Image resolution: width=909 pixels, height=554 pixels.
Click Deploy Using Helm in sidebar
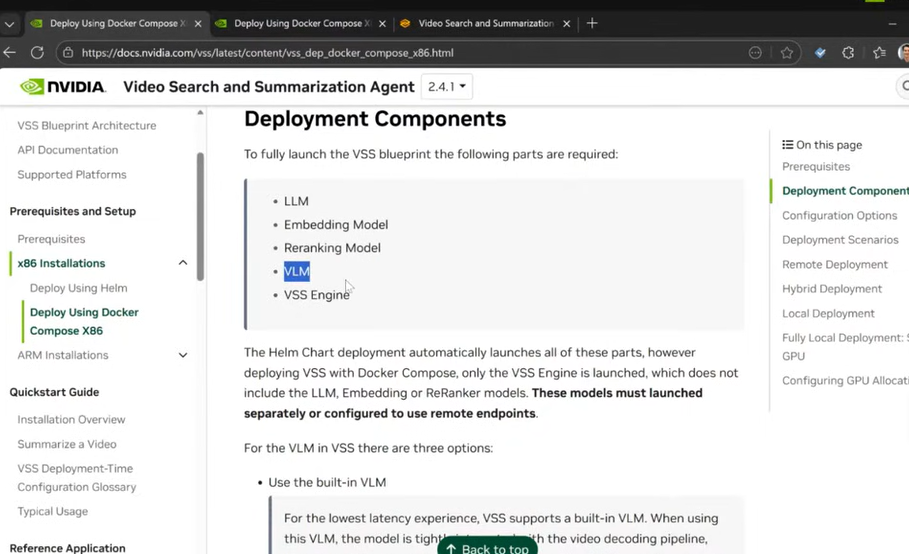[x=78, y=288]
